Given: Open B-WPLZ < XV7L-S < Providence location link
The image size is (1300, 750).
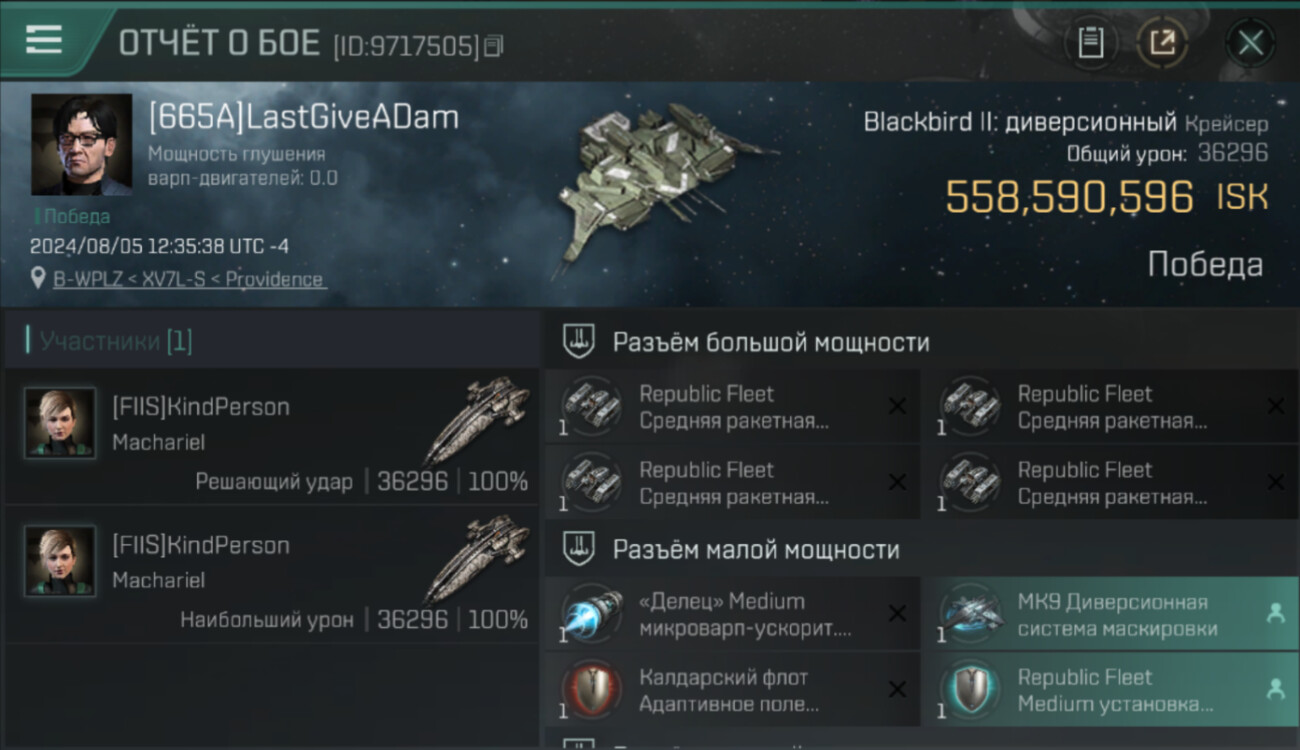Looking at the screenshot, I should tap(188, 279).
